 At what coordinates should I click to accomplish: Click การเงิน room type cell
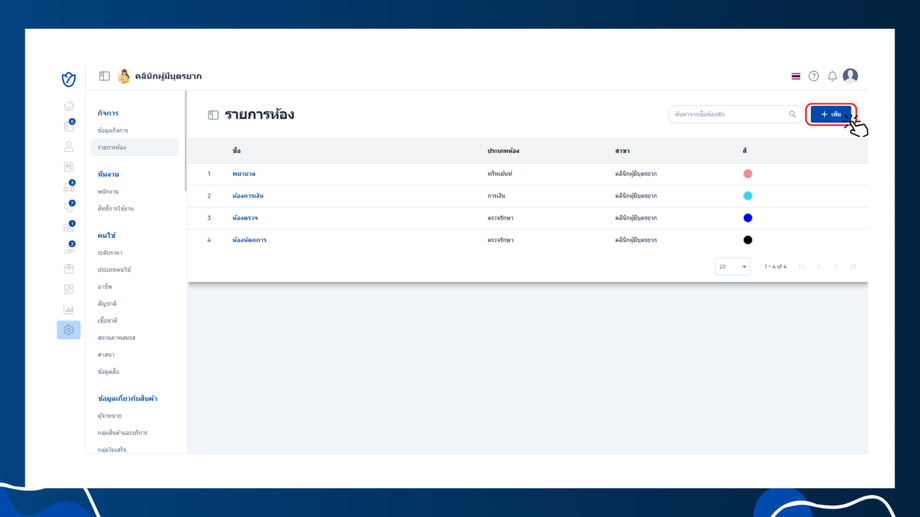(x=496, y=196)
